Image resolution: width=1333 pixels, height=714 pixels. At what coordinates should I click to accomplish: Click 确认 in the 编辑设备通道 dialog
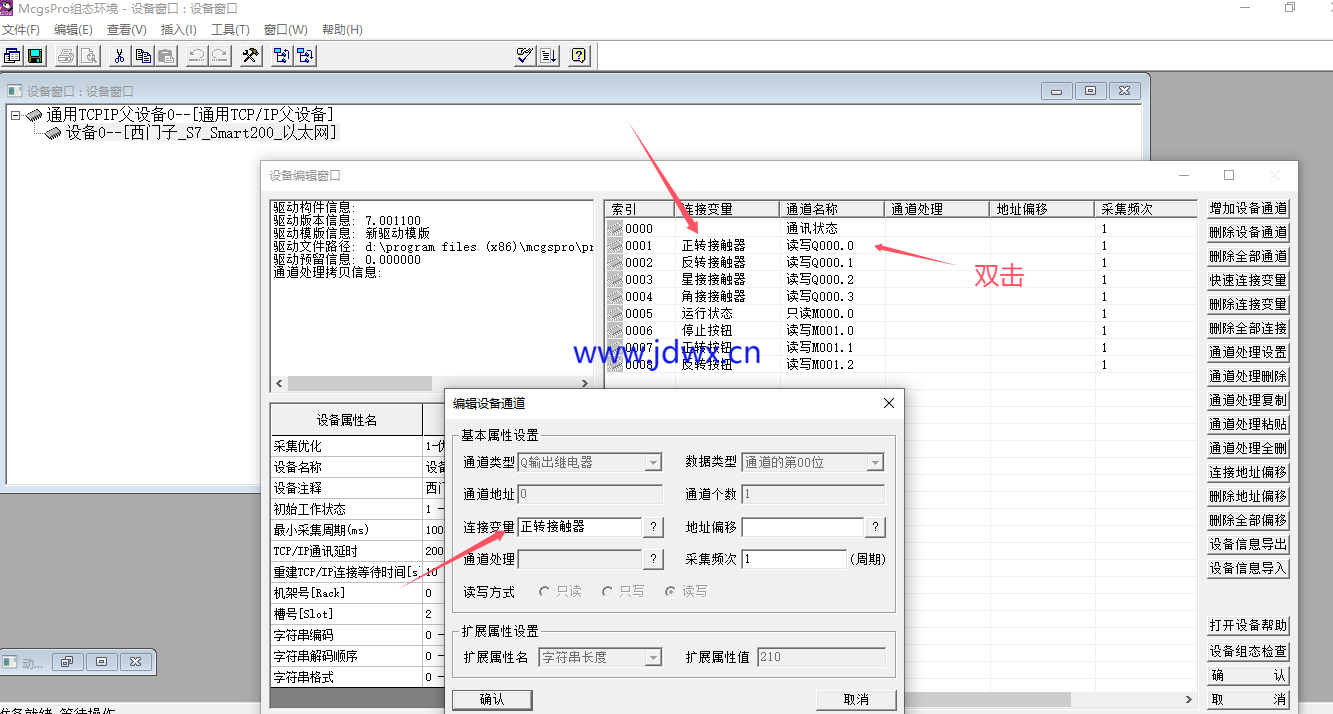(x=492, y=700)
